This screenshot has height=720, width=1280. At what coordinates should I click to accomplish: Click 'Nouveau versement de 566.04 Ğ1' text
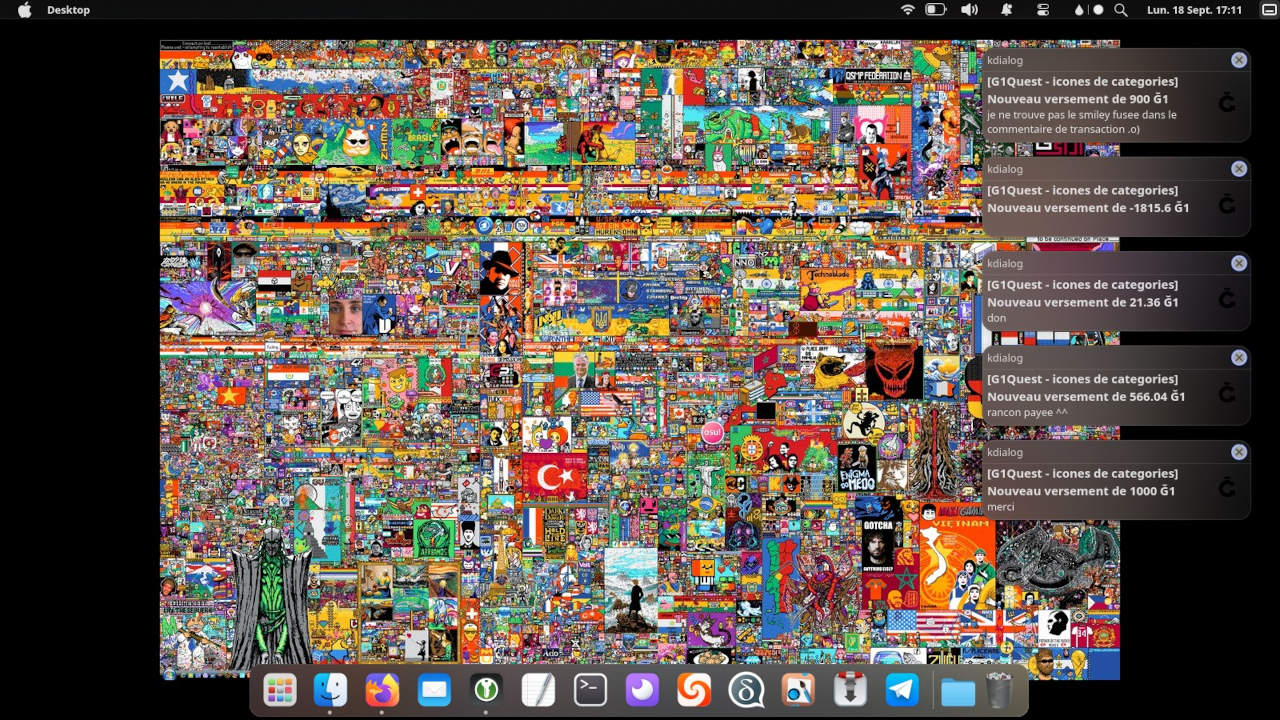[x=1086, y=396]
